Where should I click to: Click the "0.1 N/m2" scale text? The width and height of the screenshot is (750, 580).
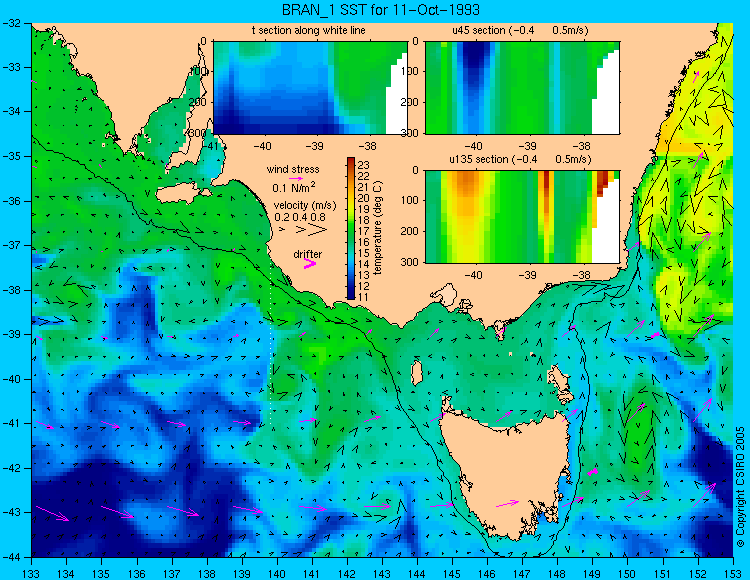pyautogui.click(x=294, y=187)
